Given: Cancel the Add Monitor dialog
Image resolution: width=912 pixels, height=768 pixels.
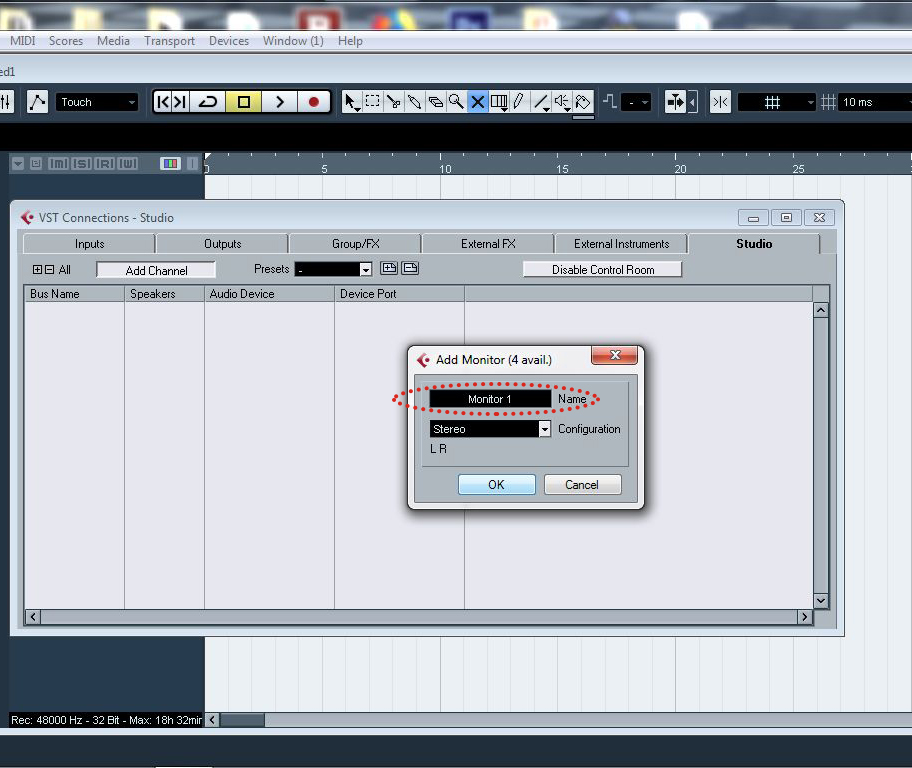Looking at the screenshot, I should coord(582,485).
